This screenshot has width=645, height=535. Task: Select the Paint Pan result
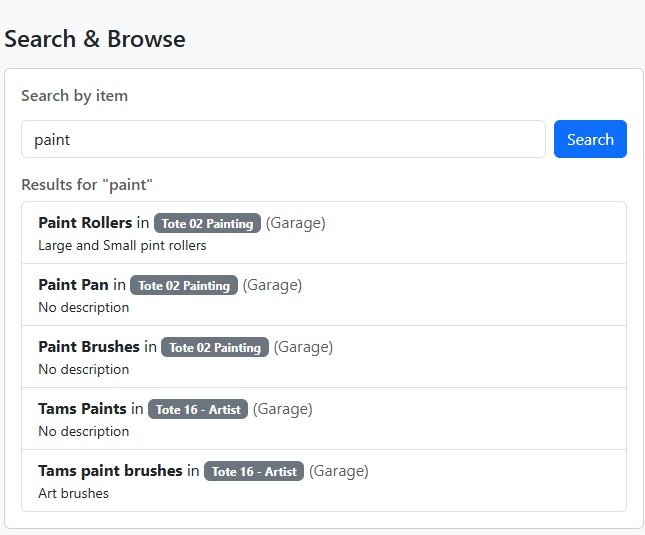tap(73, 285)
